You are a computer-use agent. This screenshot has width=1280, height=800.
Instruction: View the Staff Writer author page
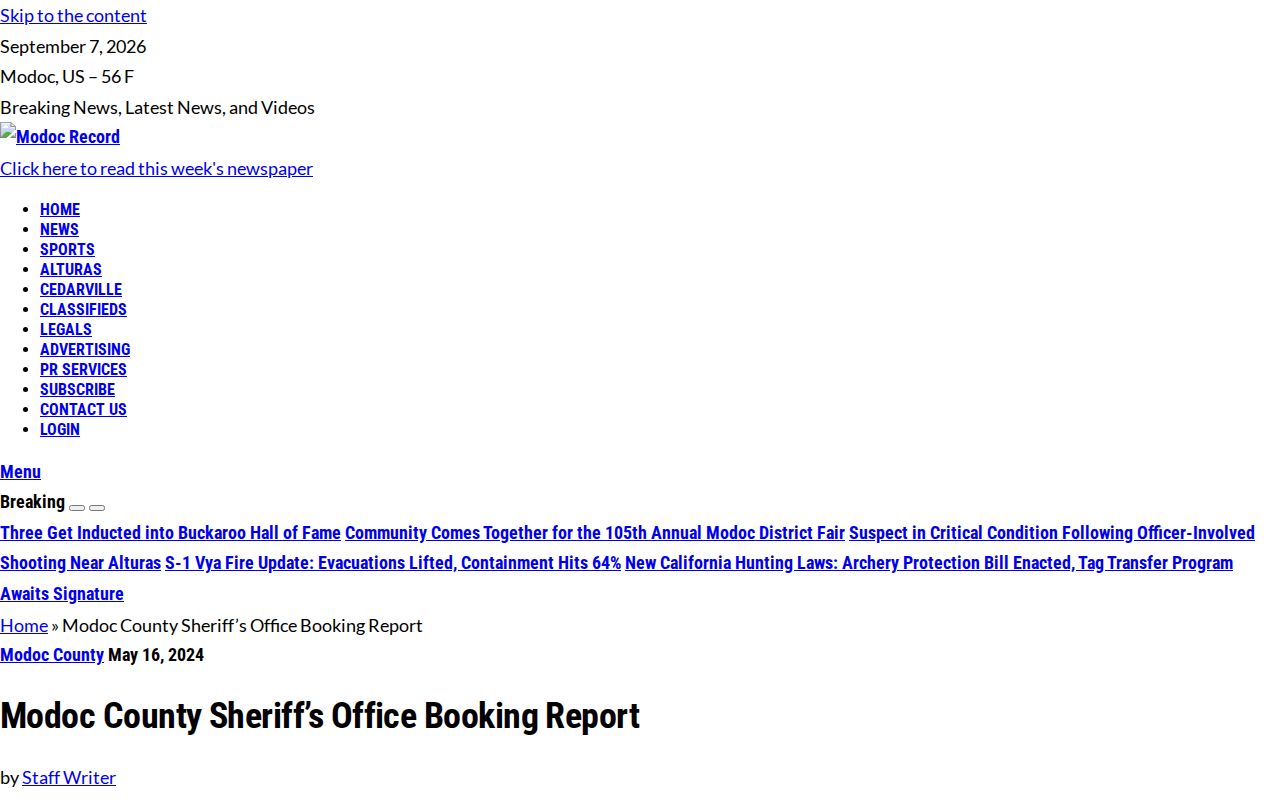tap(69, 777)
